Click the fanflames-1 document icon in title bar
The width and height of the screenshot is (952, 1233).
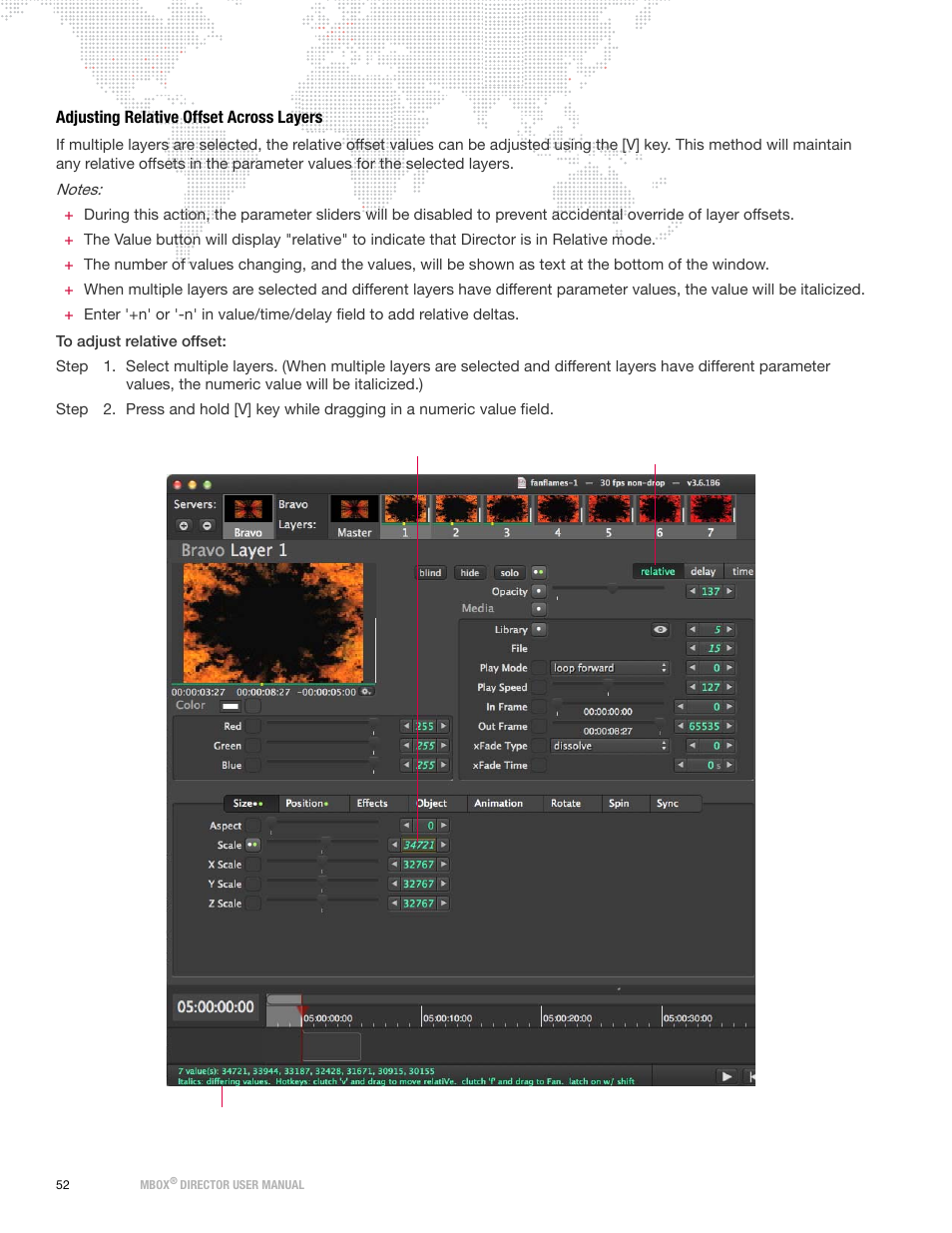coord(522,482)
